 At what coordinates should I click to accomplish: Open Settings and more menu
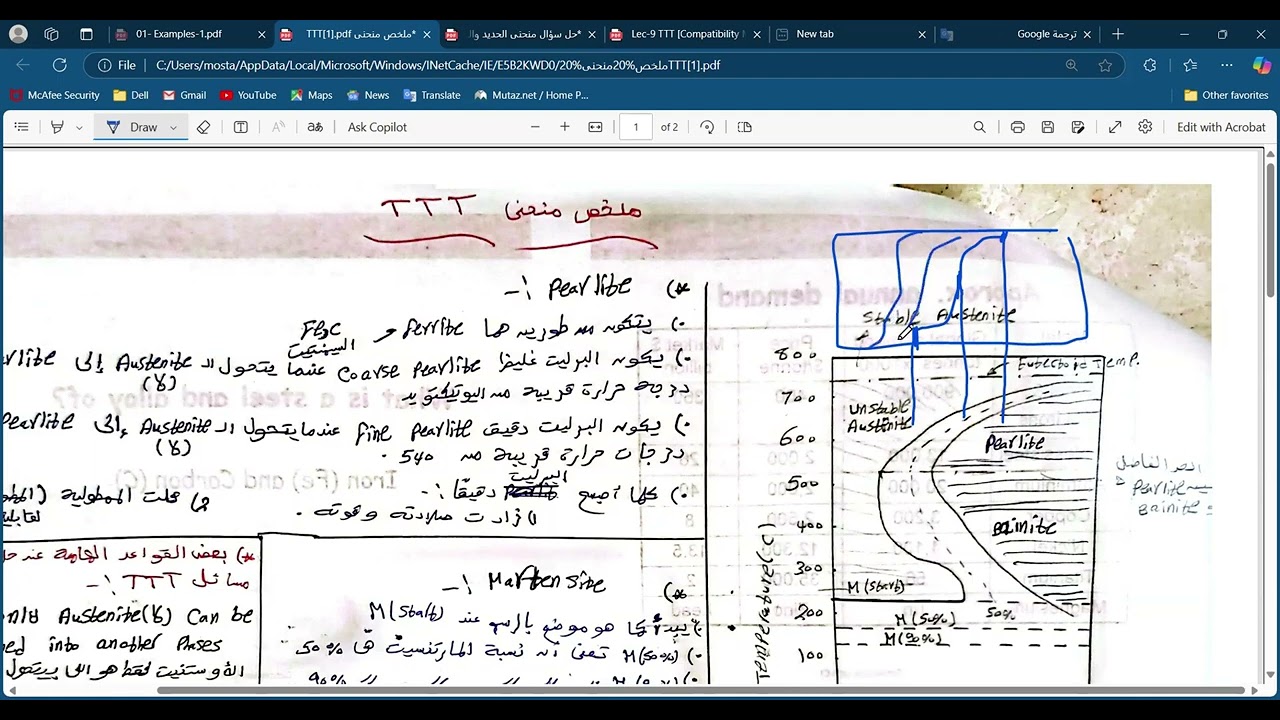click(x=1227, y=65)
